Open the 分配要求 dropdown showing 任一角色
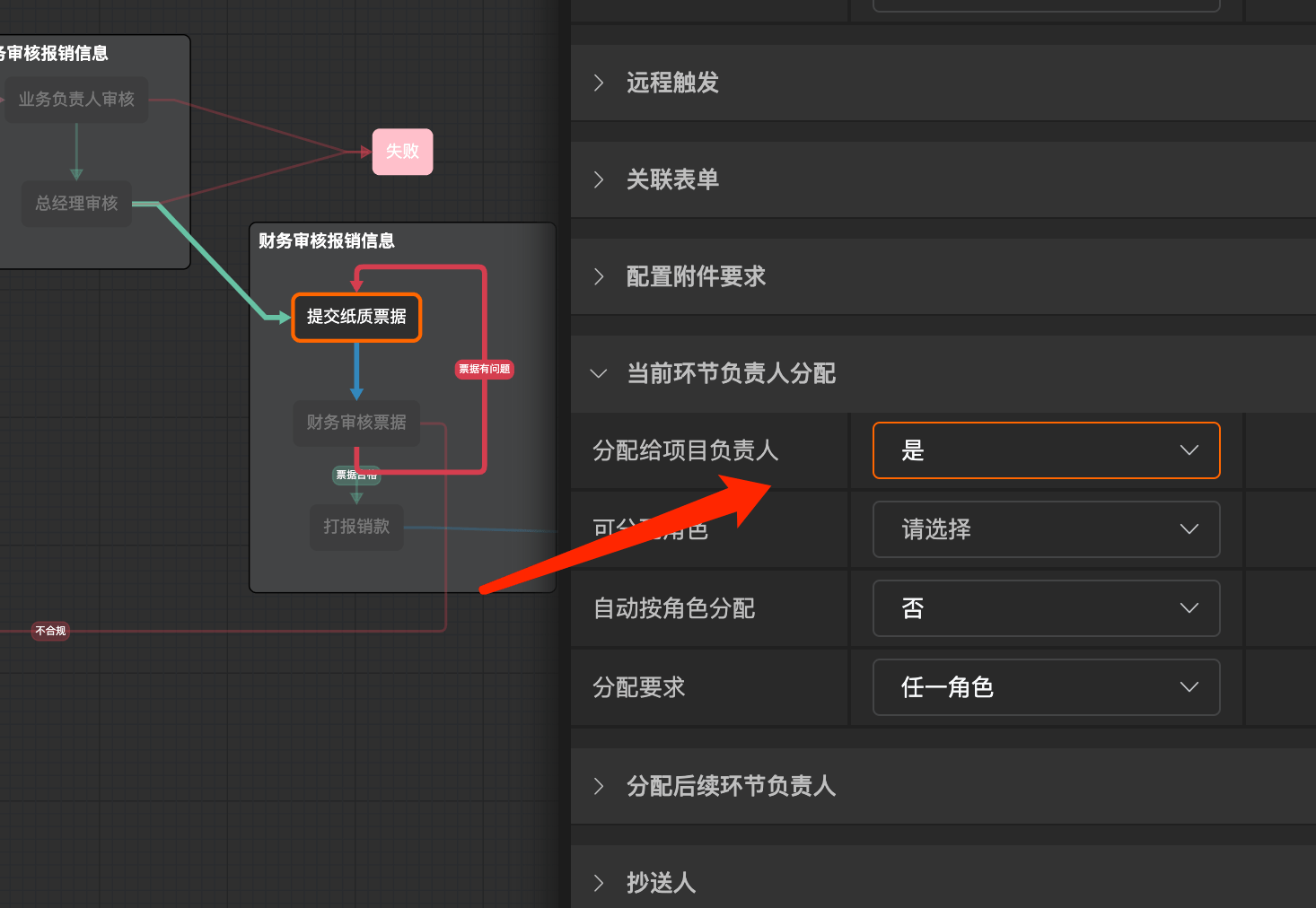 click(x=1046, y=687)
